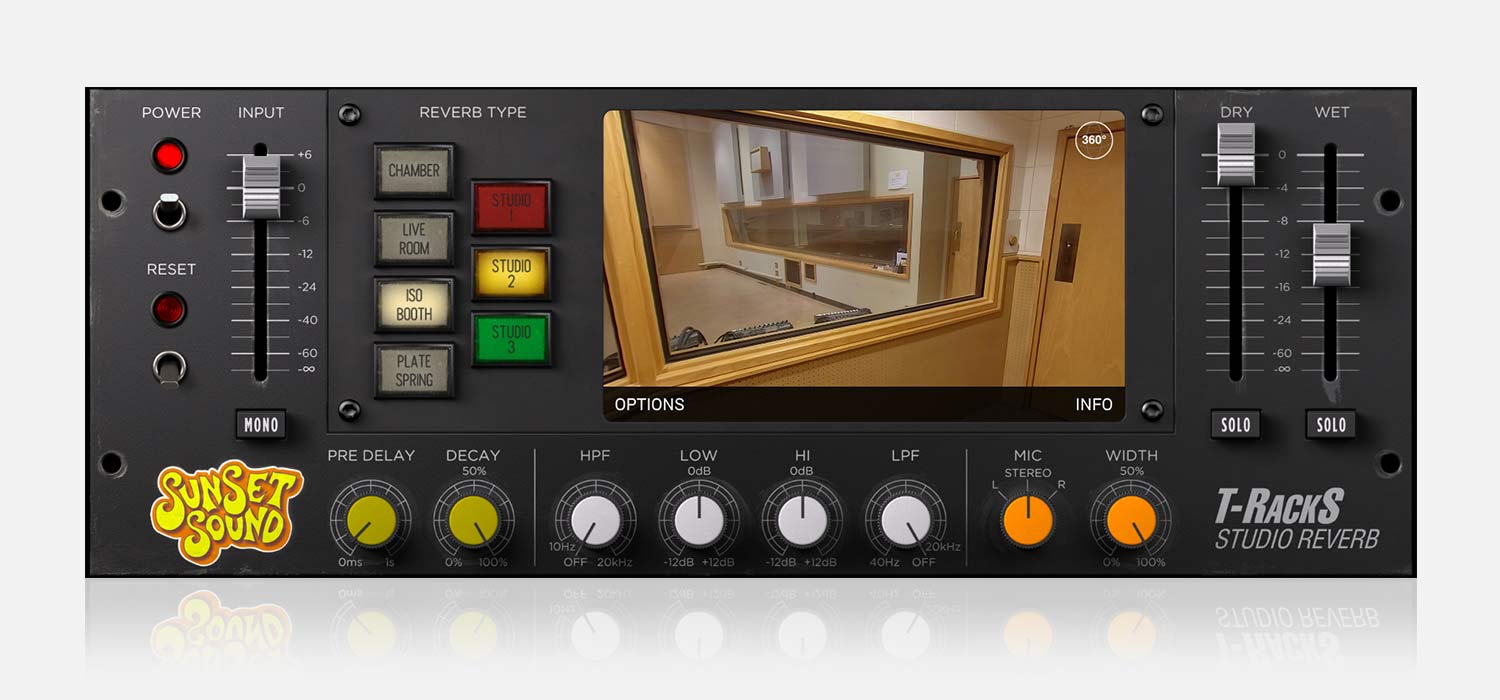The height and width of the screenshot is (700, 1500).
Task: Click the red Power indicator lamp
Action: coord(170,156)
